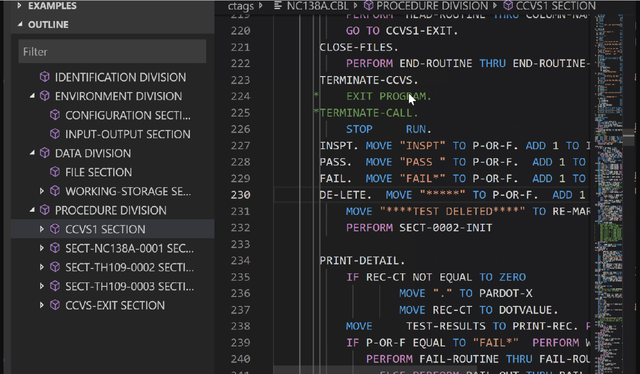Select INPUT-OUTPUT SECTION outline entry
Image resolution: width=640 pixels, height=374 pixels.
128,134
